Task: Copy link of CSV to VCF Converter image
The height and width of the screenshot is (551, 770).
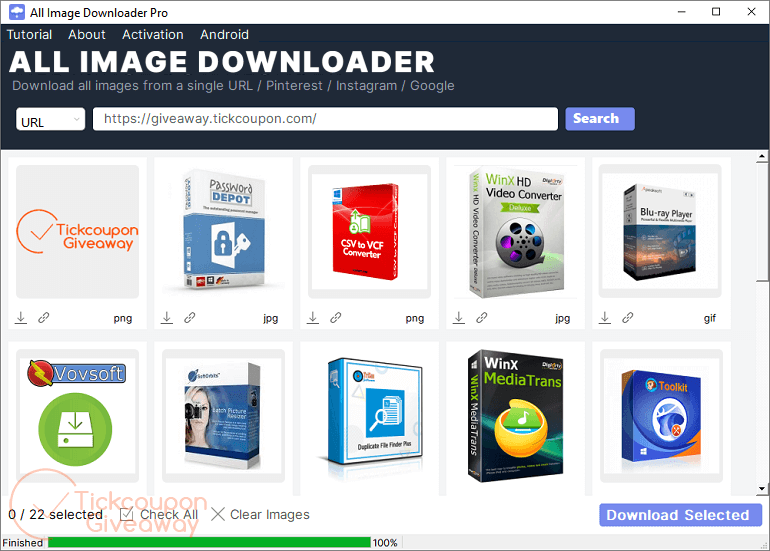Action: [335, 318]
